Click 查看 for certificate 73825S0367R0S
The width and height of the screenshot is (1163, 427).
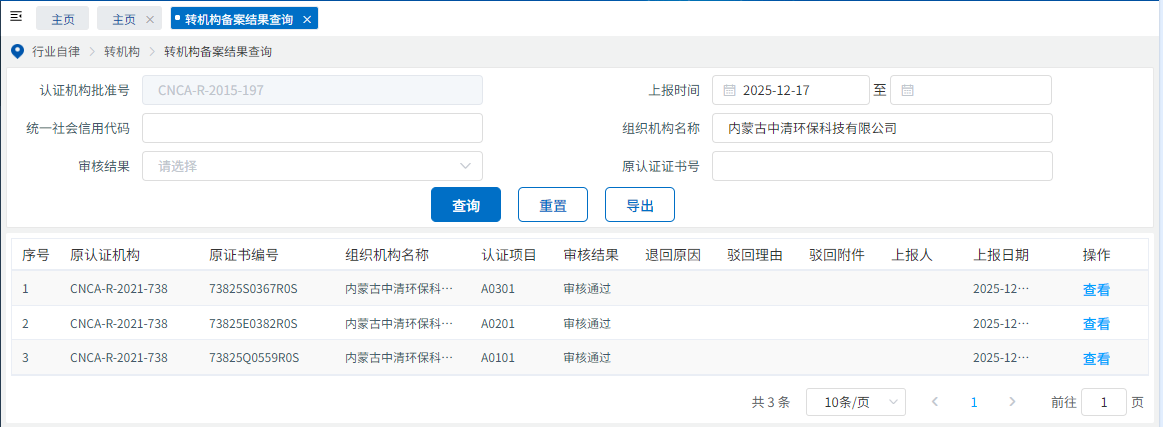(1096, 290)
